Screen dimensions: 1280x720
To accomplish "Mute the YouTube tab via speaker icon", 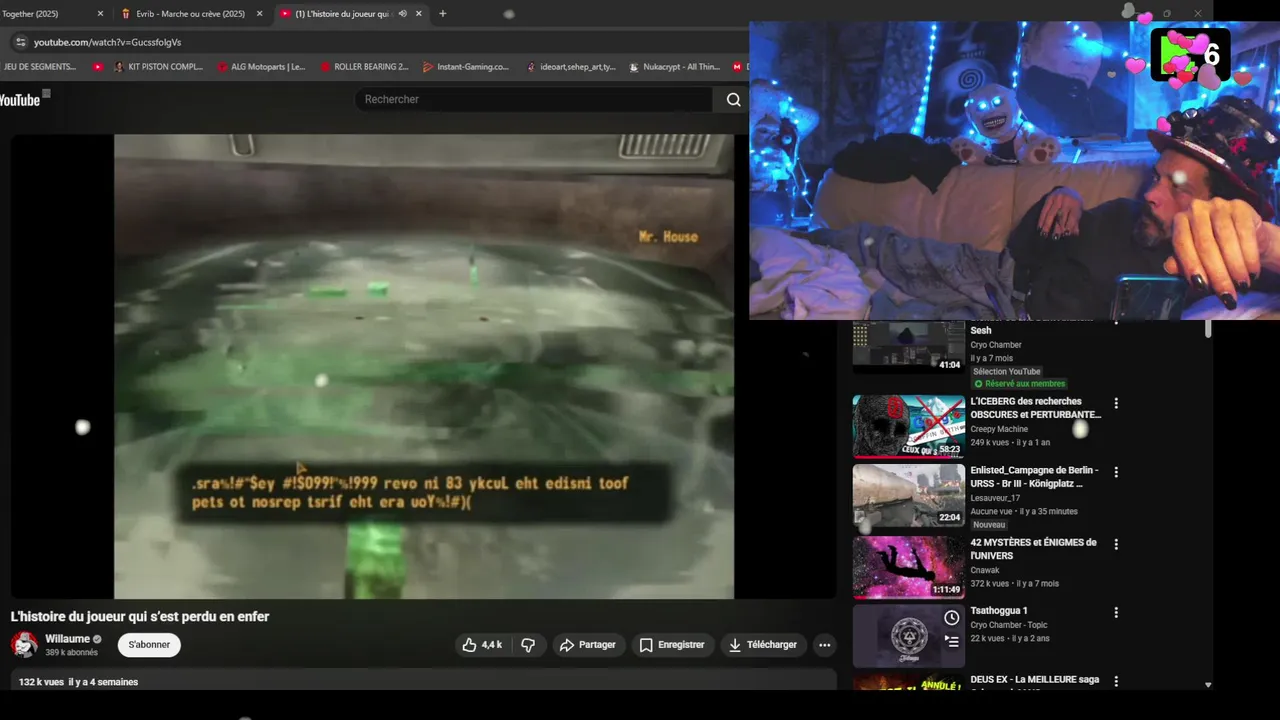I will [402, 14].
